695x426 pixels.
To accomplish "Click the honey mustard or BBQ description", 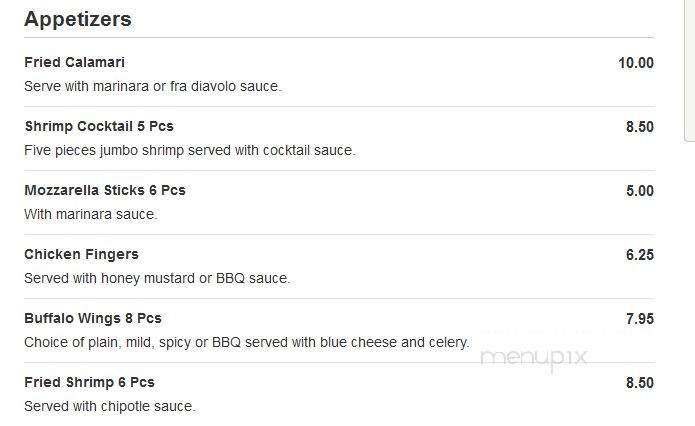I will coord(157,278).
